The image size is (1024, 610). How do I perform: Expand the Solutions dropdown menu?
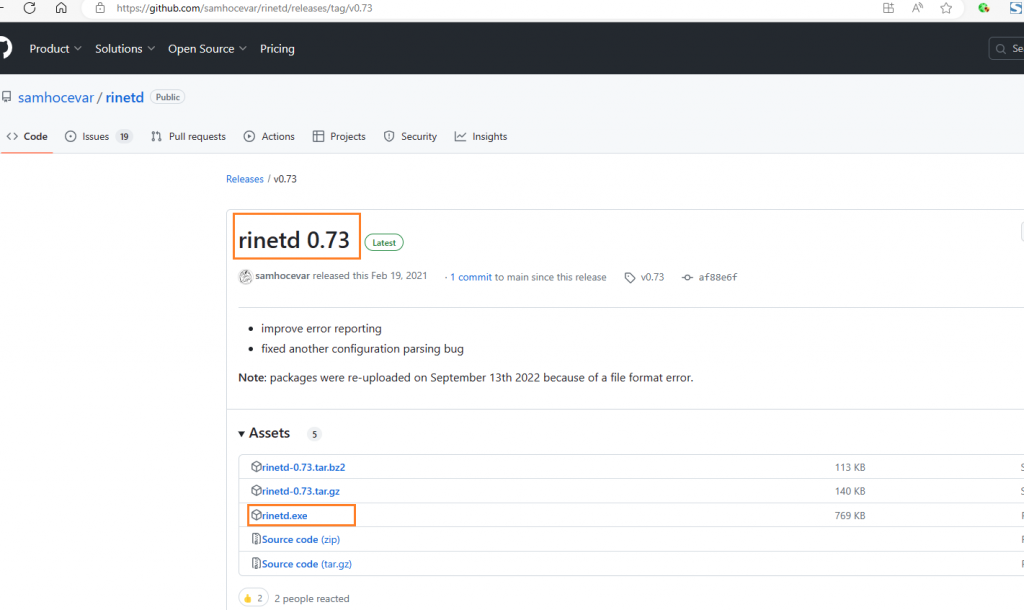tap(125, 49)
